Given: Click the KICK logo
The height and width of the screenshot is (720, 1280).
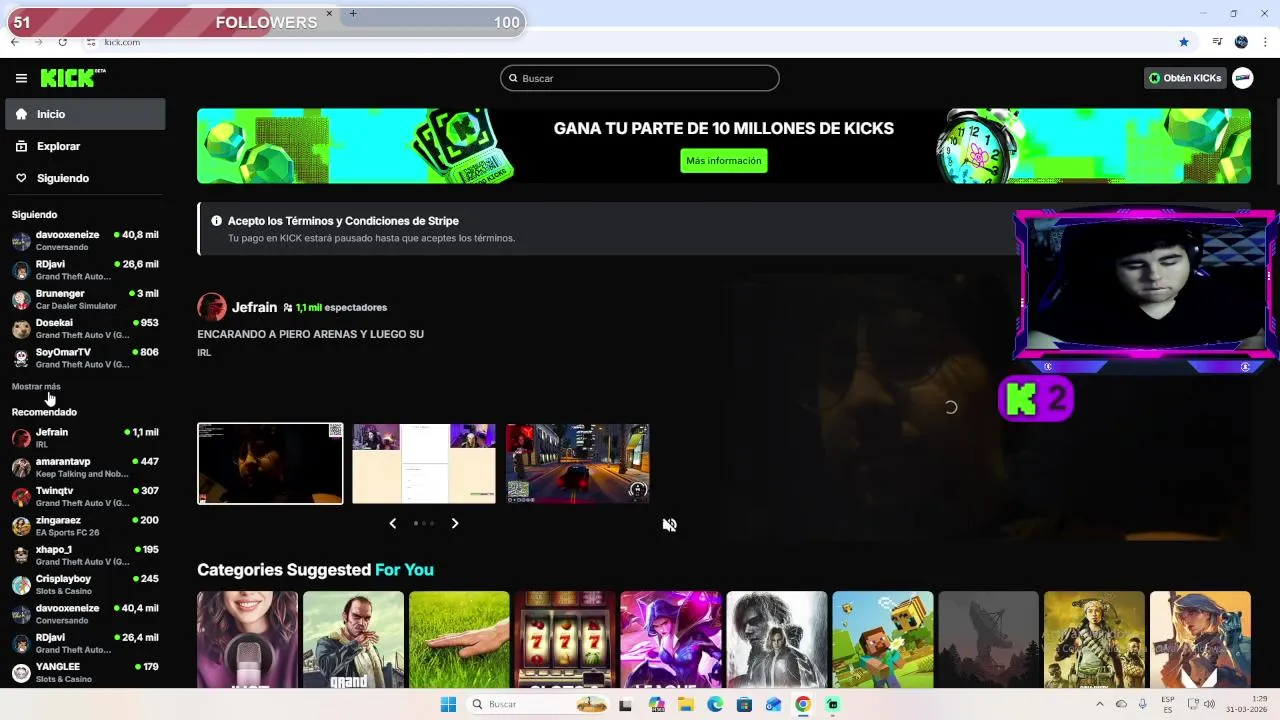Looking at the screenshot, I should pos(73,78).
